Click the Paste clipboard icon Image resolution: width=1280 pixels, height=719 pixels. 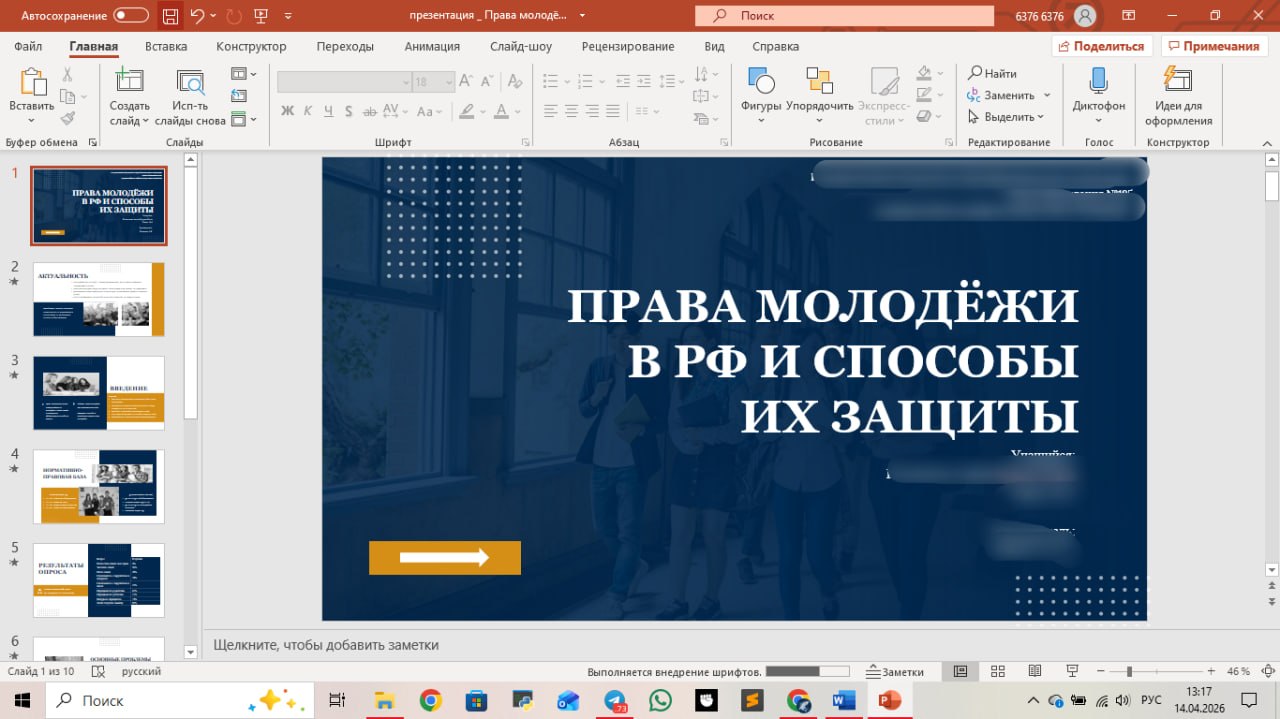(32, 82)
